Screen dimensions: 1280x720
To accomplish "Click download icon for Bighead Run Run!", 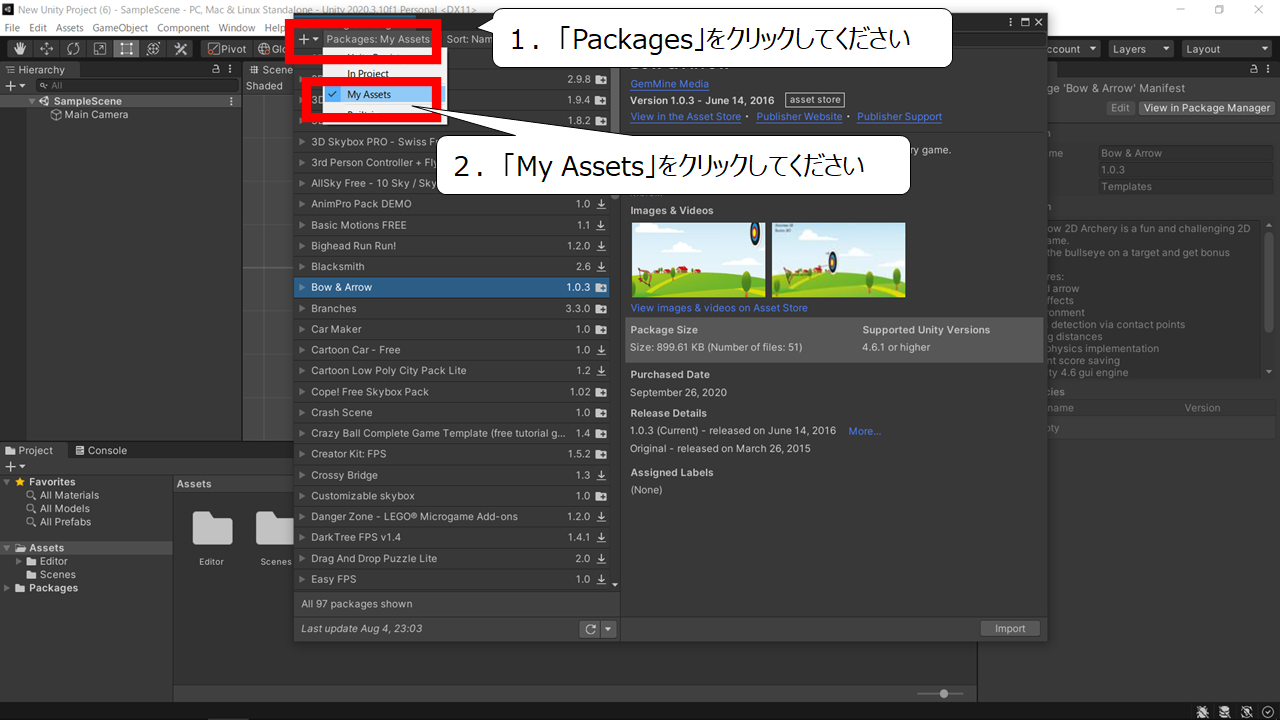I will tap(601, 246).
